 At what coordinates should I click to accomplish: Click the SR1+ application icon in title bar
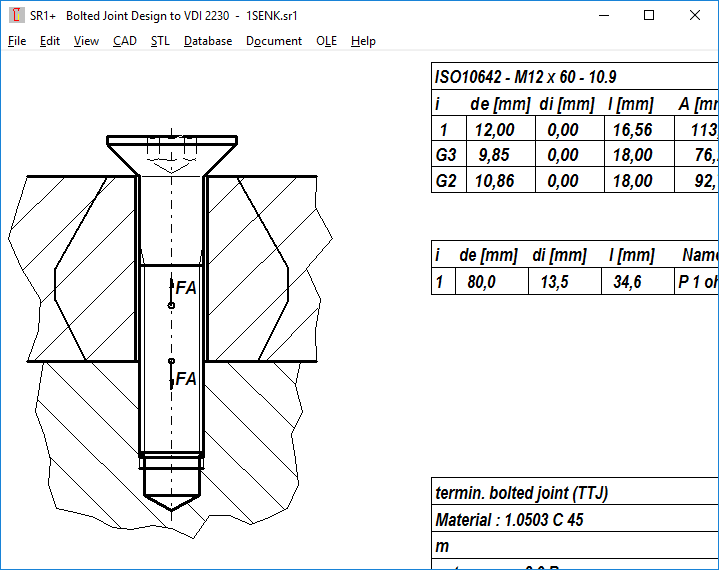(x=16, y=15)
